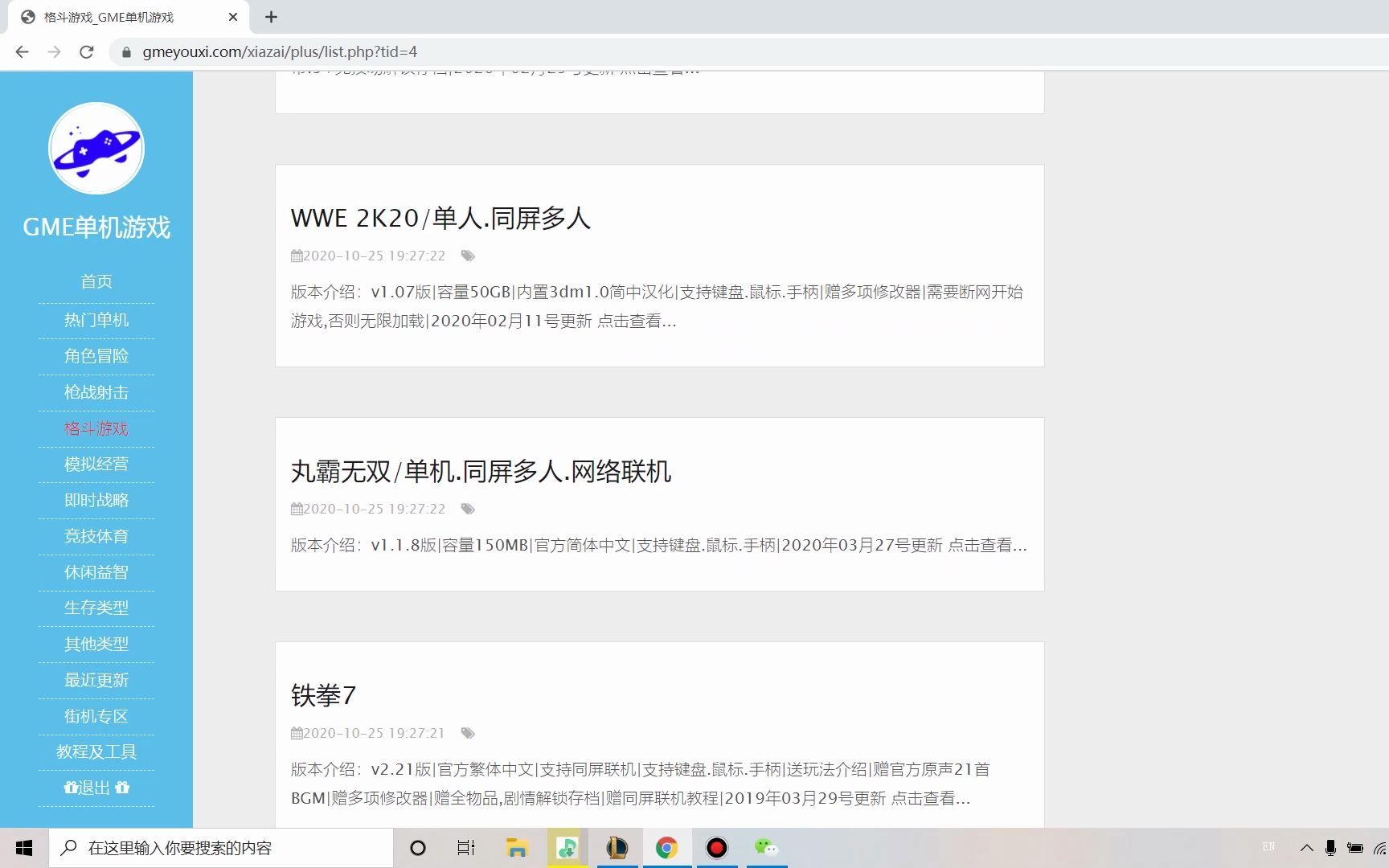Click the padlock site info icon

126,52
